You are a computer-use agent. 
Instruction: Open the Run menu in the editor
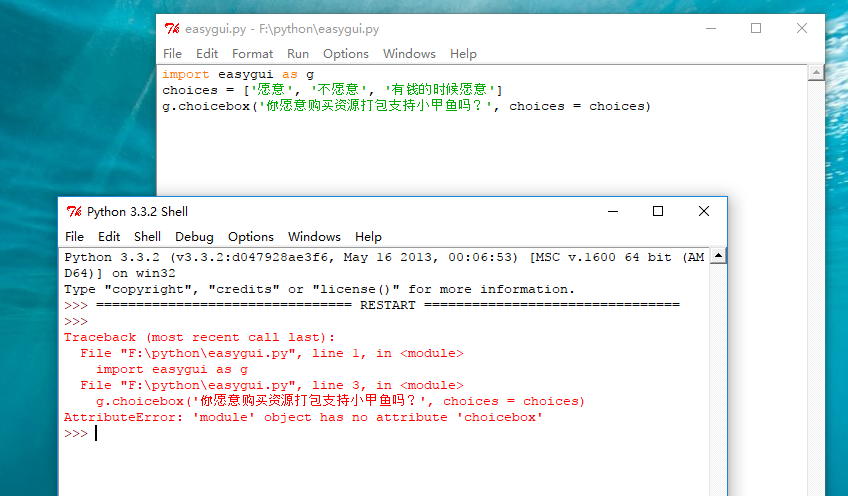[298, 54]
